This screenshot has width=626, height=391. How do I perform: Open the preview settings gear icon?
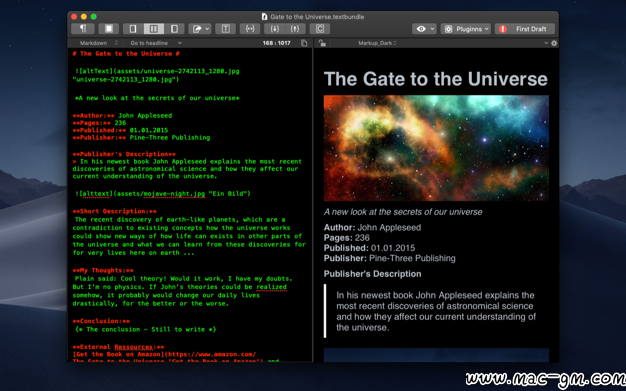[554, 43]
